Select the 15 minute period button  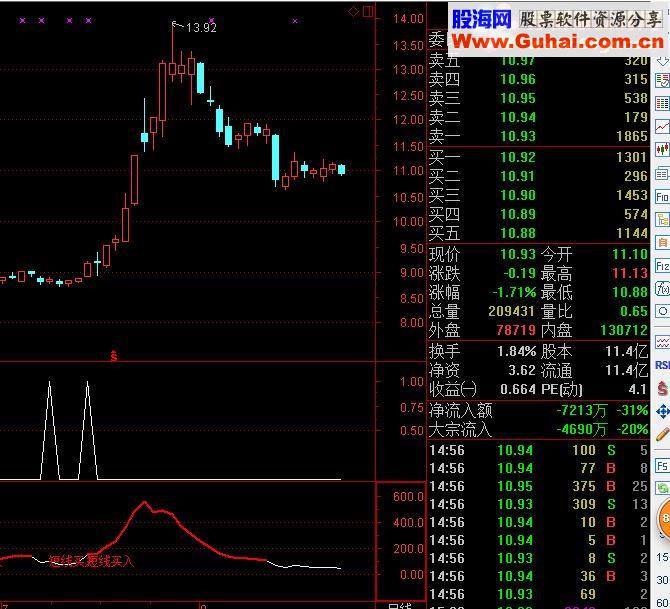[x=662, y=557]
